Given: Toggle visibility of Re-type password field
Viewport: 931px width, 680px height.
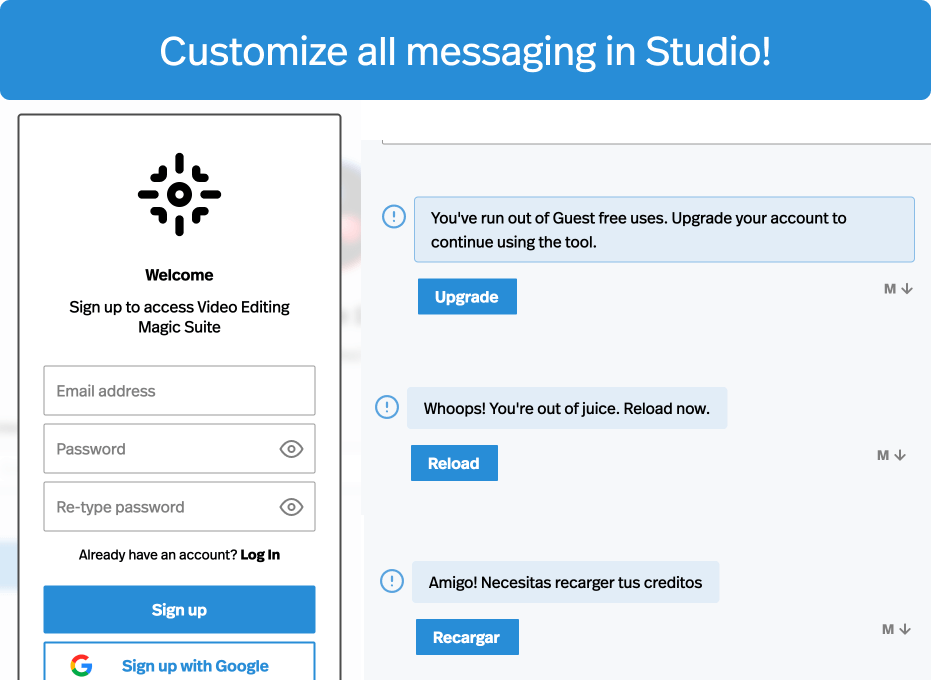Looking at the screenshot, I should (291, 507).
